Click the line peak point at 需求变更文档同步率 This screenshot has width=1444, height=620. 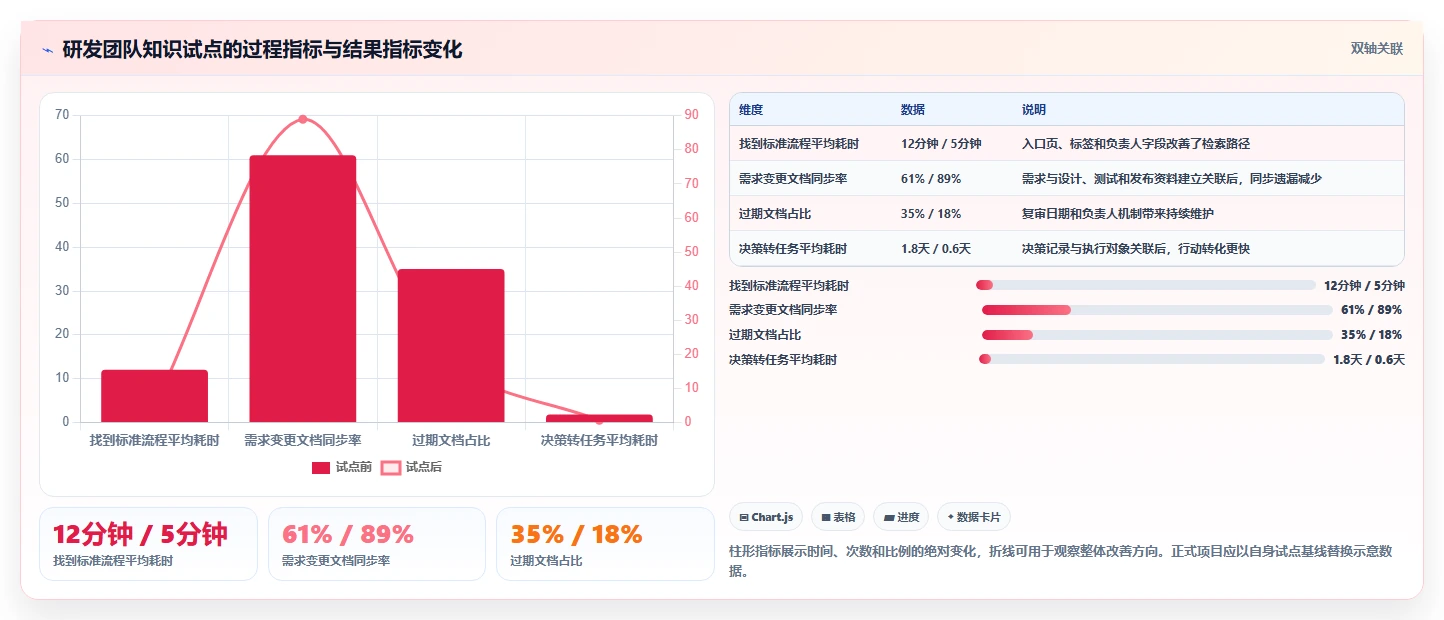[x=303, y=119]
